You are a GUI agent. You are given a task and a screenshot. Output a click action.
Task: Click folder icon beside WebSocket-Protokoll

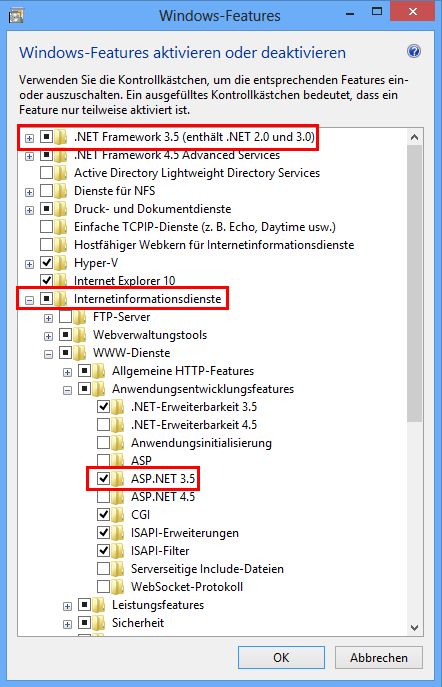coord(117,586)
